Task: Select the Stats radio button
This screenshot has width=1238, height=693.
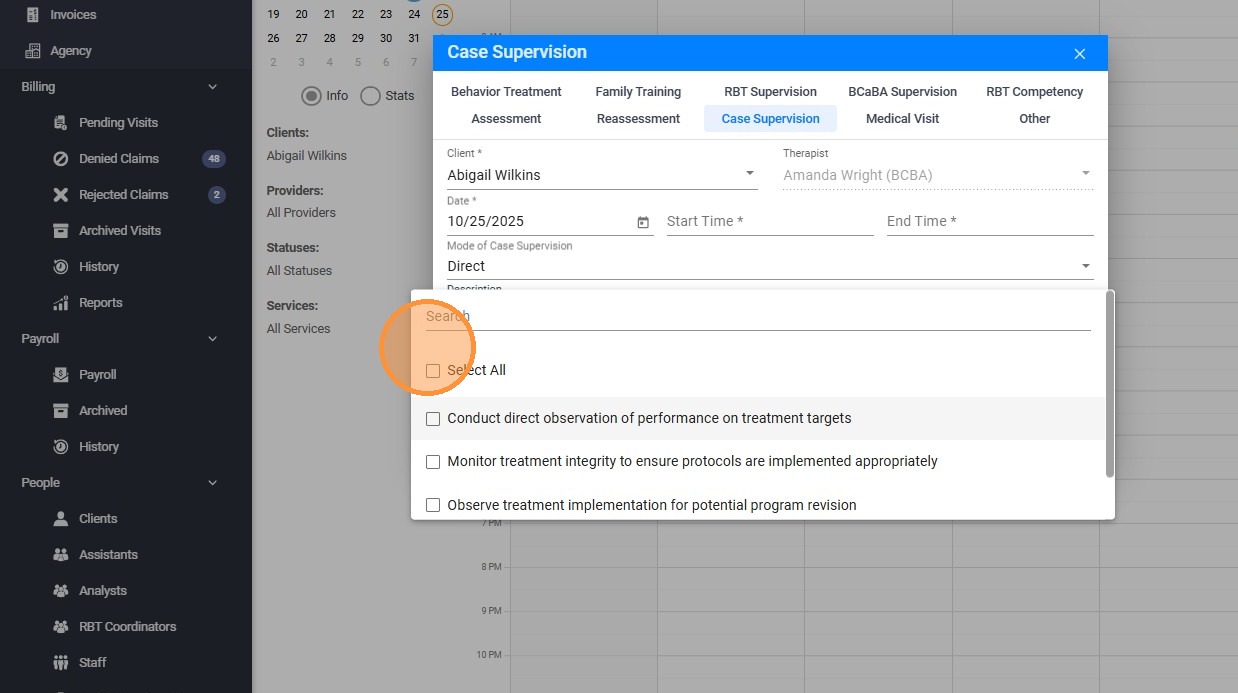Action: (371, 96)
